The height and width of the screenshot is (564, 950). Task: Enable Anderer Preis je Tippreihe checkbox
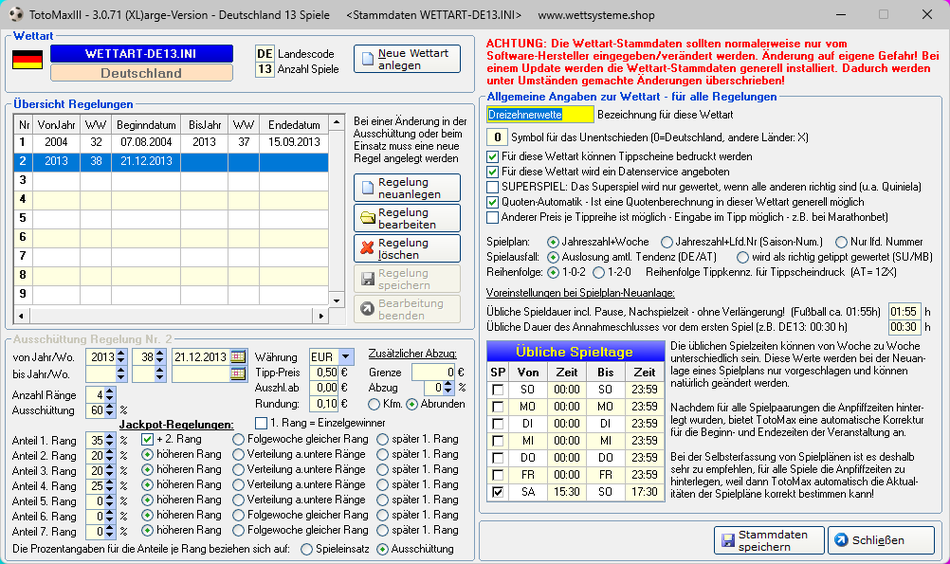click(x=493, y=217)
